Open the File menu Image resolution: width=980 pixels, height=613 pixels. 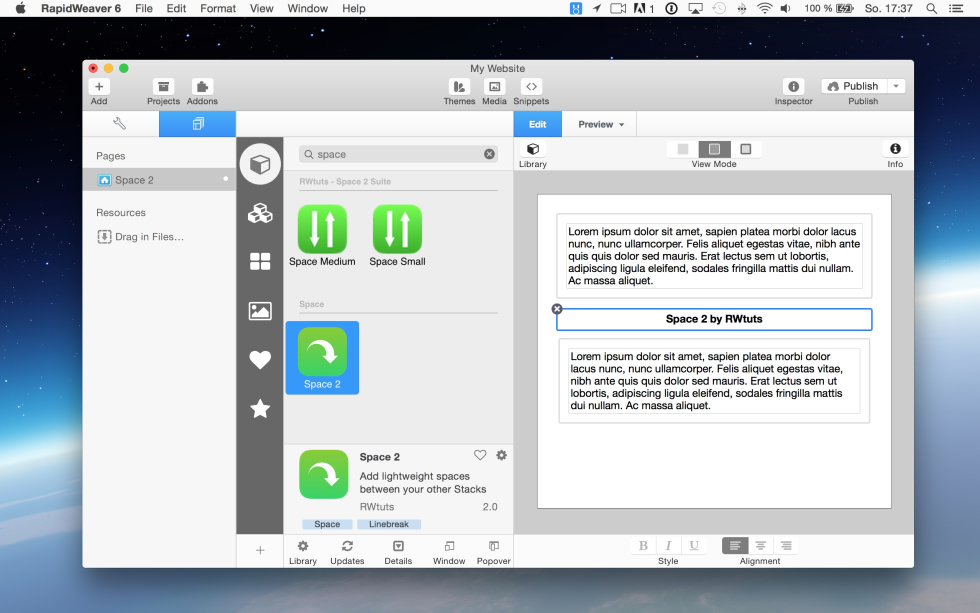(144, 8)
